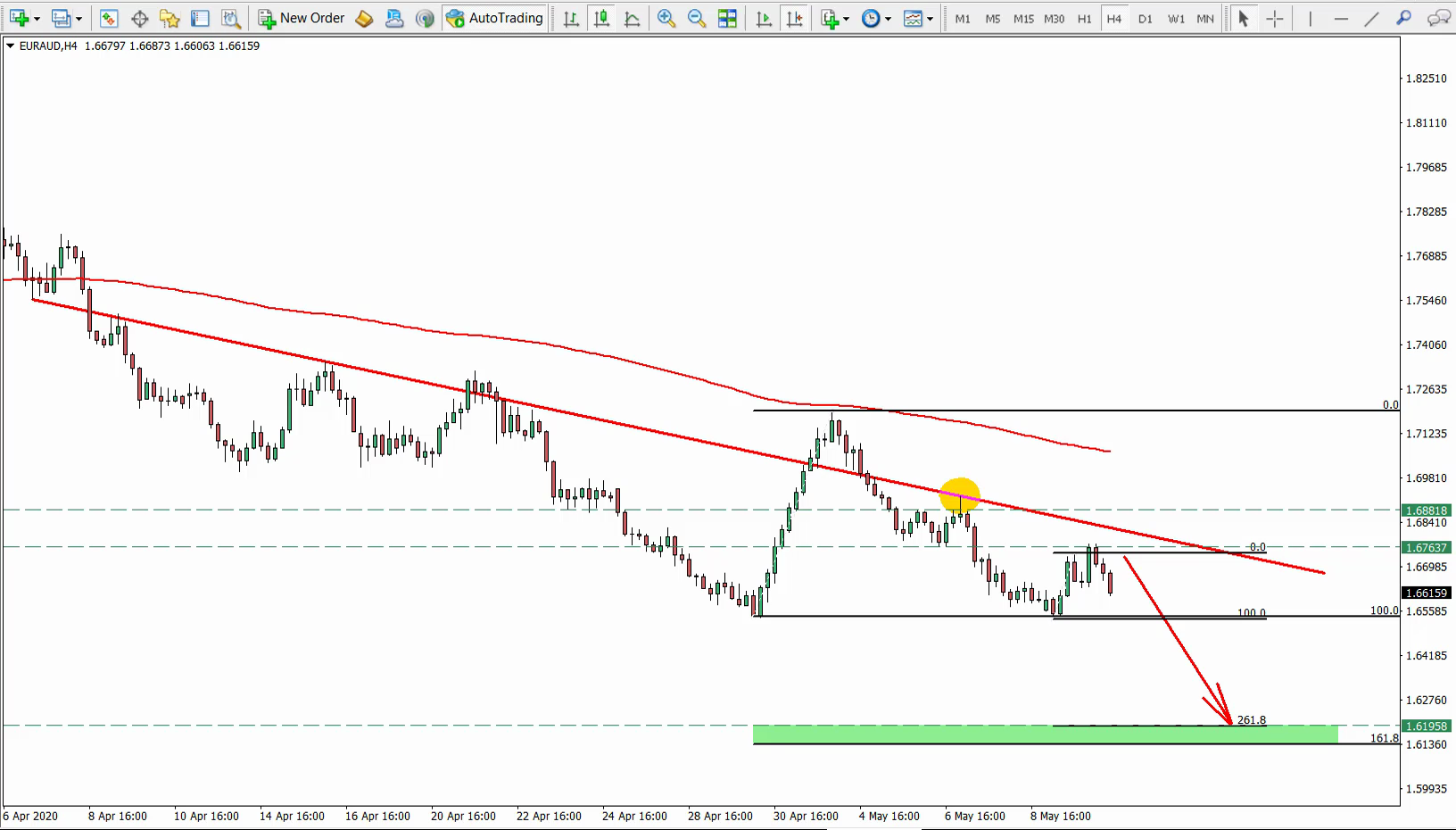Open the Navigator panel
The width and height of the screenshot is (1456, 830).
tap(170, 18)
